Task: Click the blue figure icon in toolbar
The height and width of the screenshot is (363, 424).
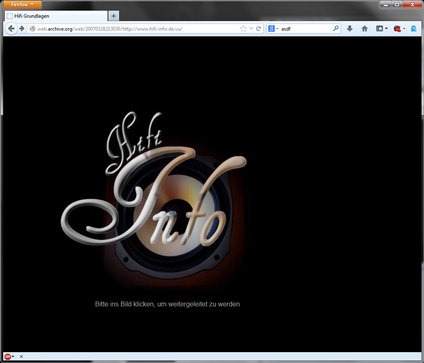Action: (414, 29)
